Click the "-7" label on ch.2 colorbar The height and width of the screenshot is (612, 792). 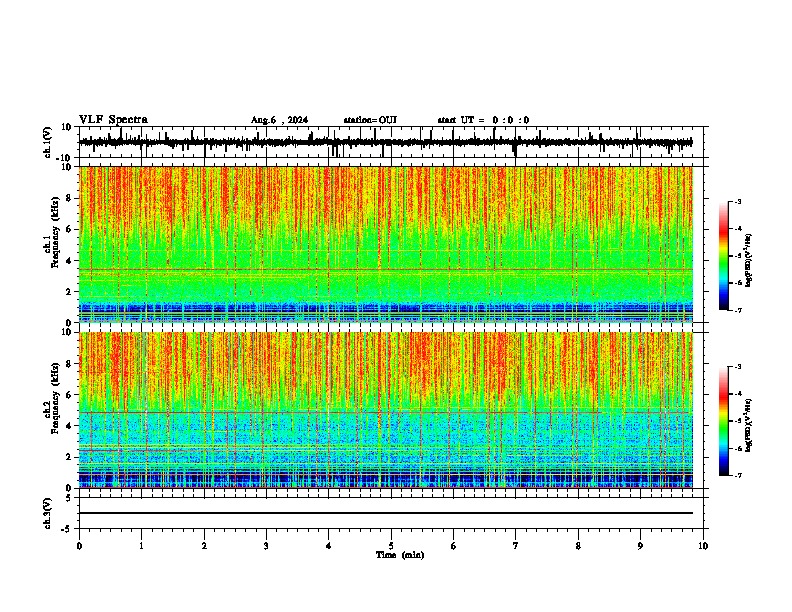[737, 476]
